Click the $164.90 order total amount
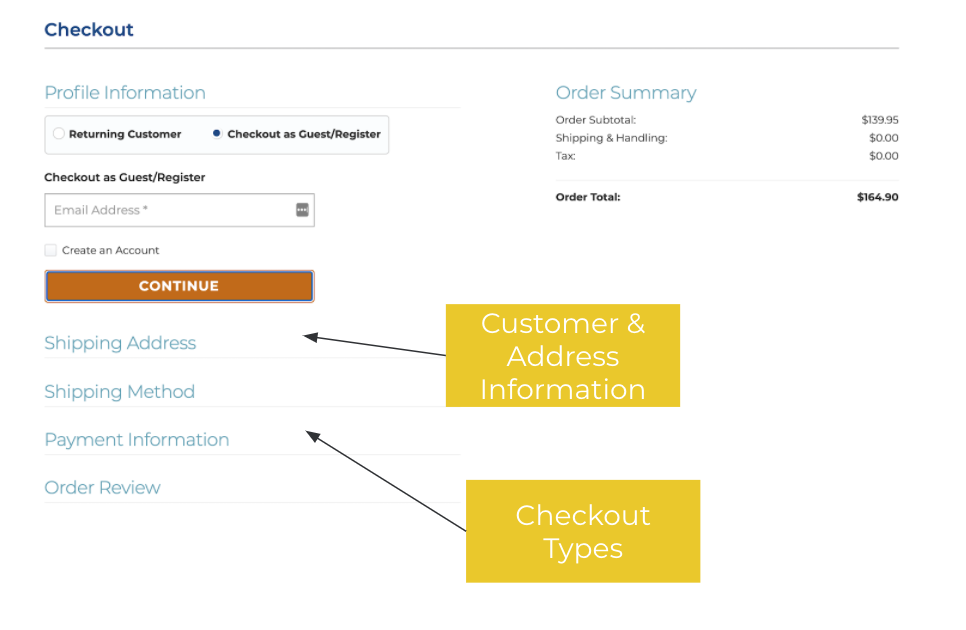Image resolution: width=966 pixels, height=630 pixels. coord(877,197)
